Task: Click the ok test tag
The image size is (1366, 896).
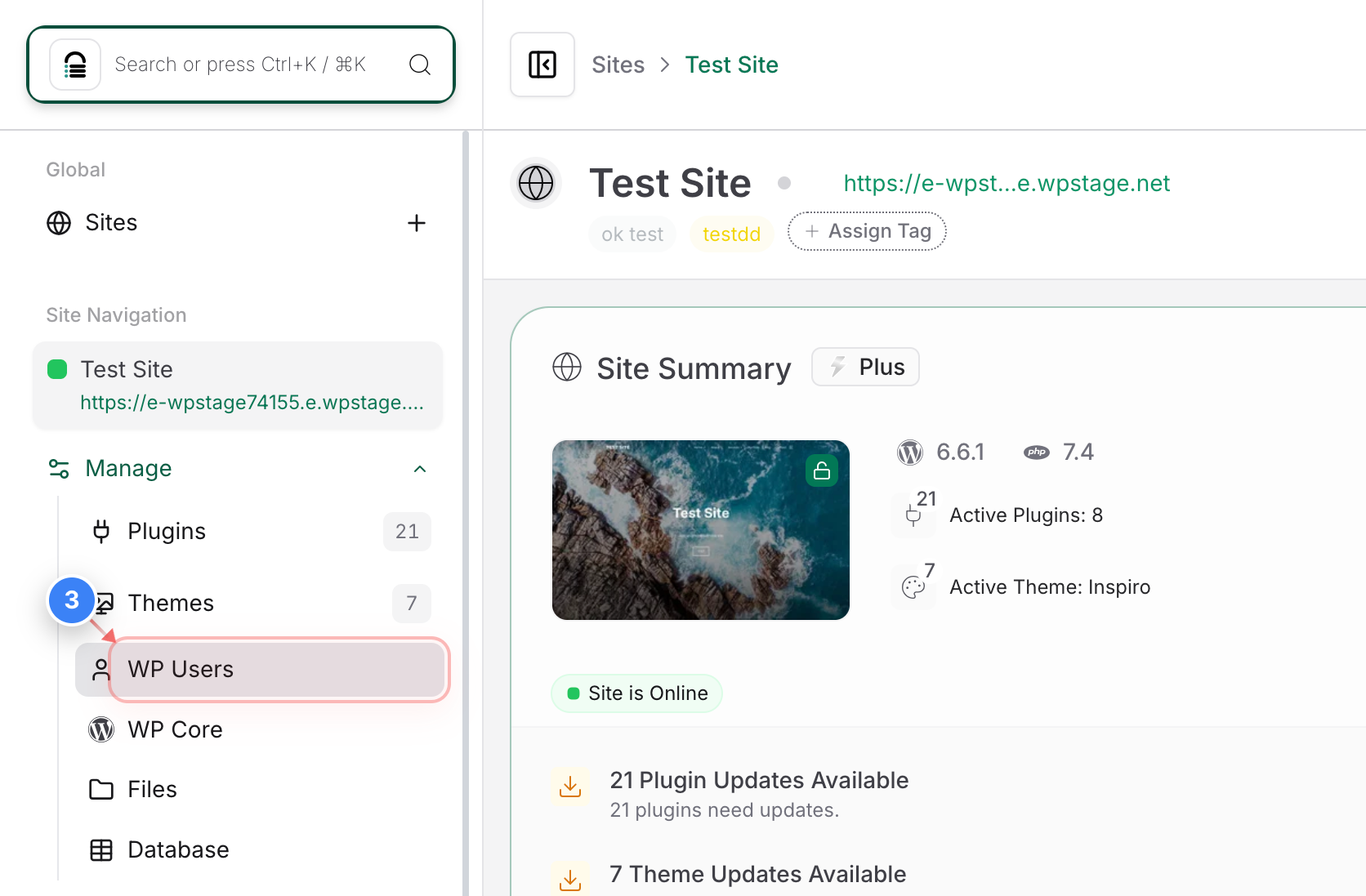Action: 632,234
